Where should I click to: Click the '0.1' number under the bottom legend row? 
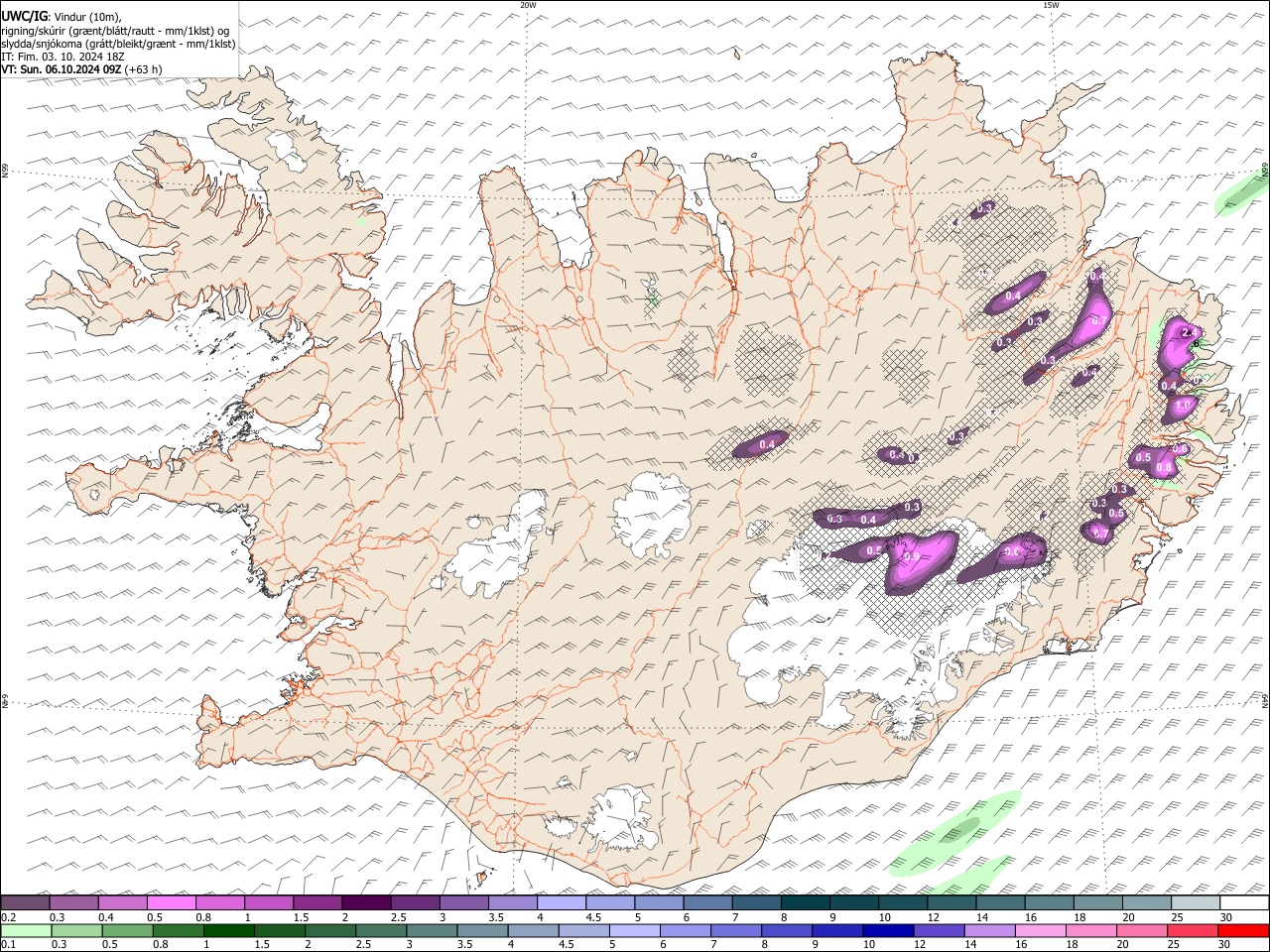pos(8,944)
